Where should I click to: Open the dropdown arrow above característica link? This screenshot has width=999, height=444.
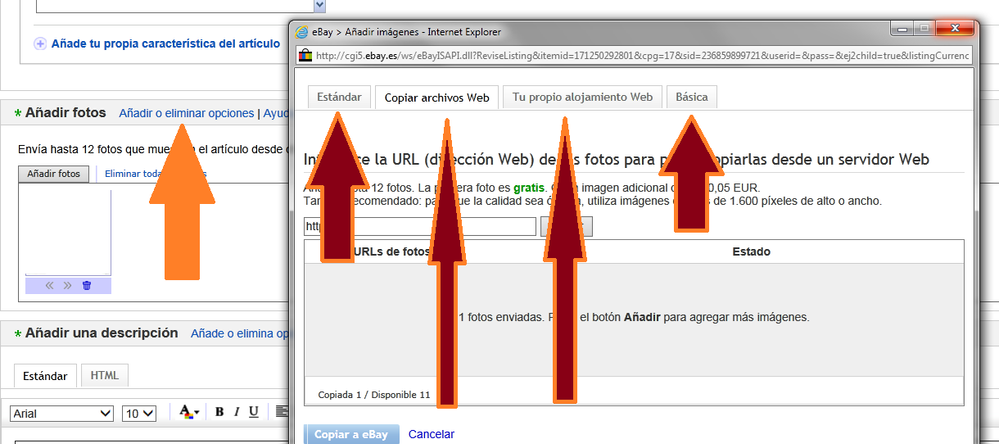(x=320, y=6)
